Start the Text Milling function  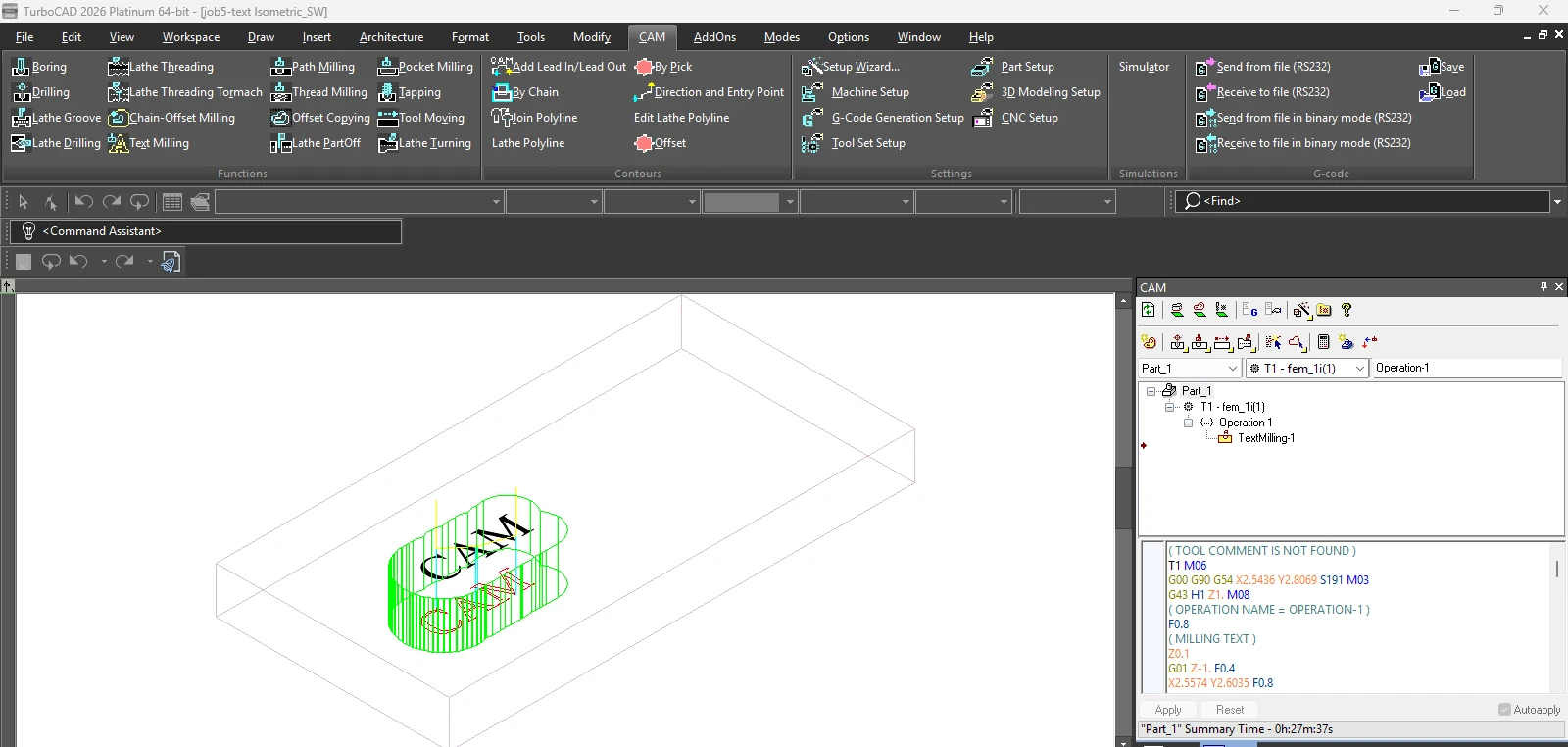(x=149, y=143)
